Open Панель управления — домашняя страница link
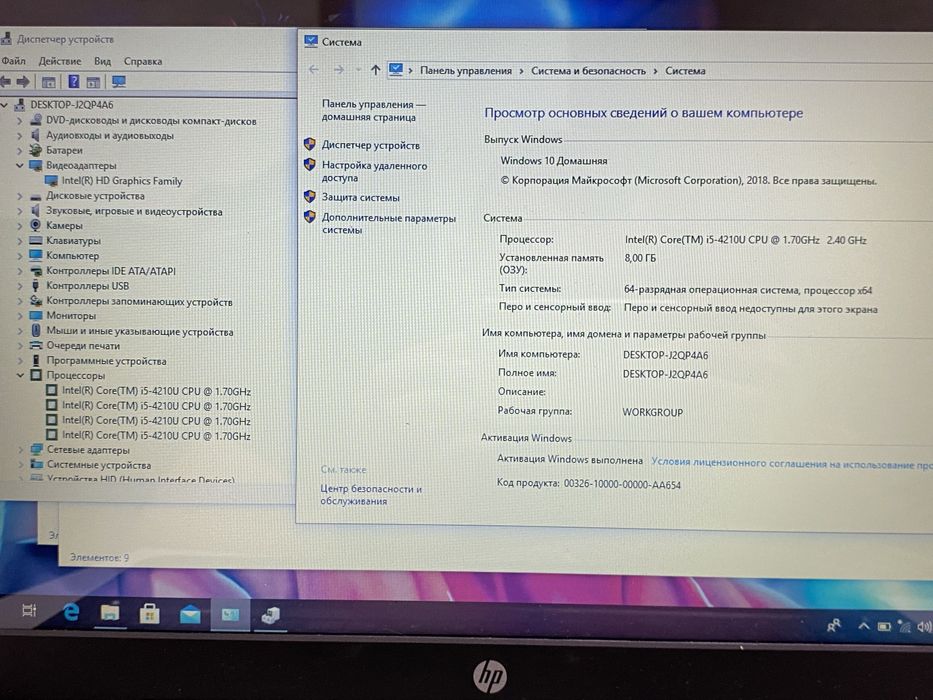933x700 pixels. 374,111
